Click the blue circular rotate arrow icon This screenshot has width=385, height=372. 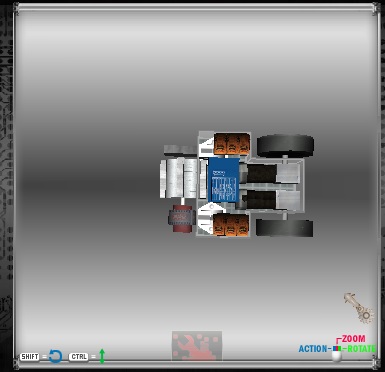(55, 356)
